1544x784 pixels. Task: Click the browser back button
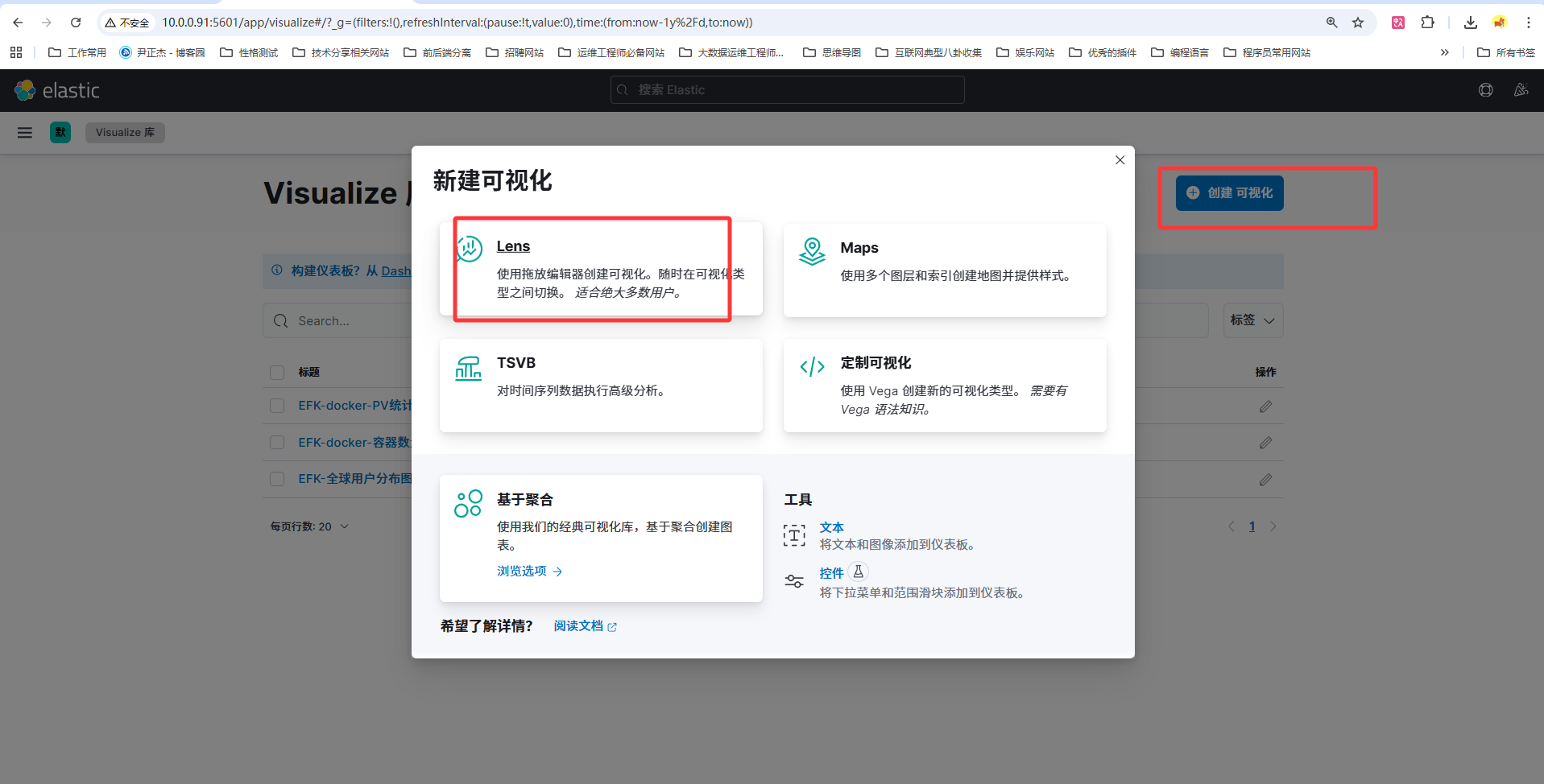(x=18, y=23)
